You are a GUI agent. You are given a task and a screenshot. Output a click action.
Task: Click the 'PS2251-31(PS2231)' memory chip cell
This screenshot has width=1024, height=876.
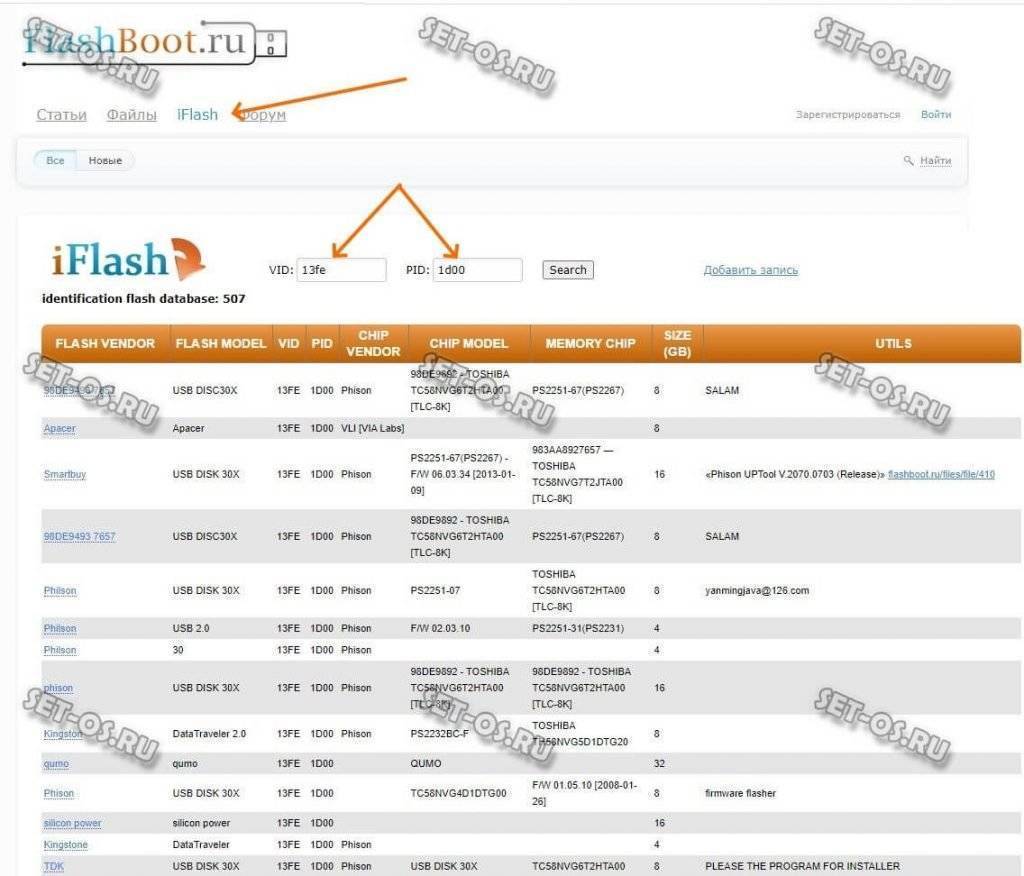click(578, 628)
